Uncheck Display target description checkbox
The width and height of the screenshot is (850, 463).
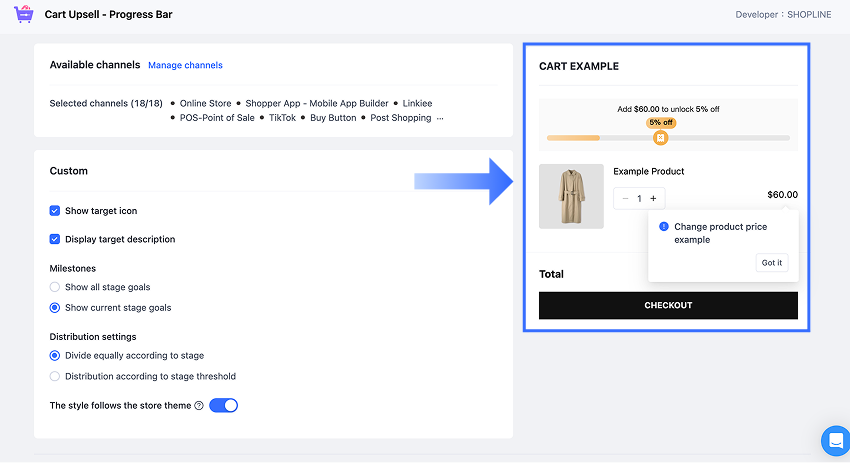coord(55,239)
